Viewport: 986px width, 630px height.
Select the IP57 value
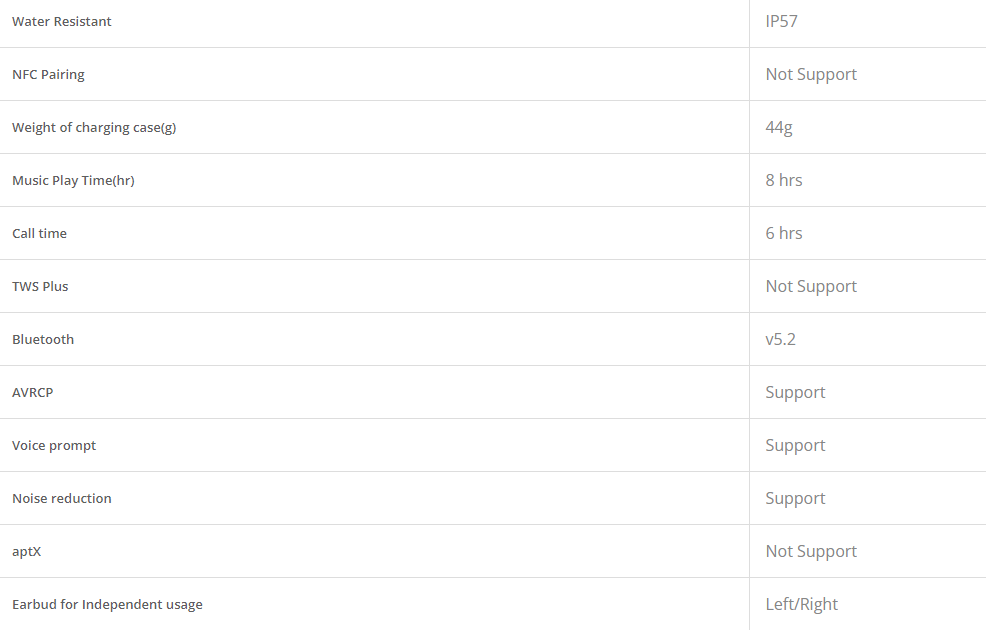coord(781,21)
